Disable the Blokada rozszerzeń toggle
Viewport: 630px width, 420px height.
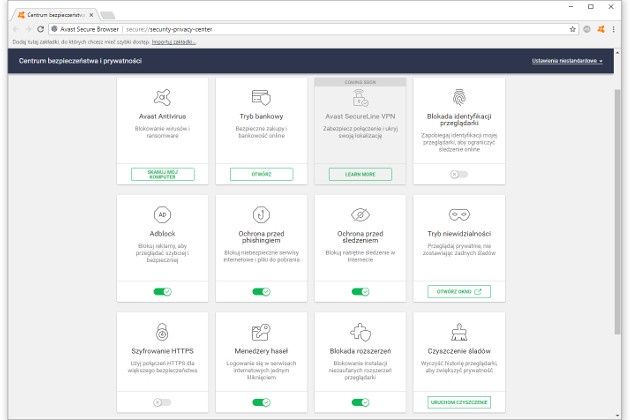coord(360,402)
